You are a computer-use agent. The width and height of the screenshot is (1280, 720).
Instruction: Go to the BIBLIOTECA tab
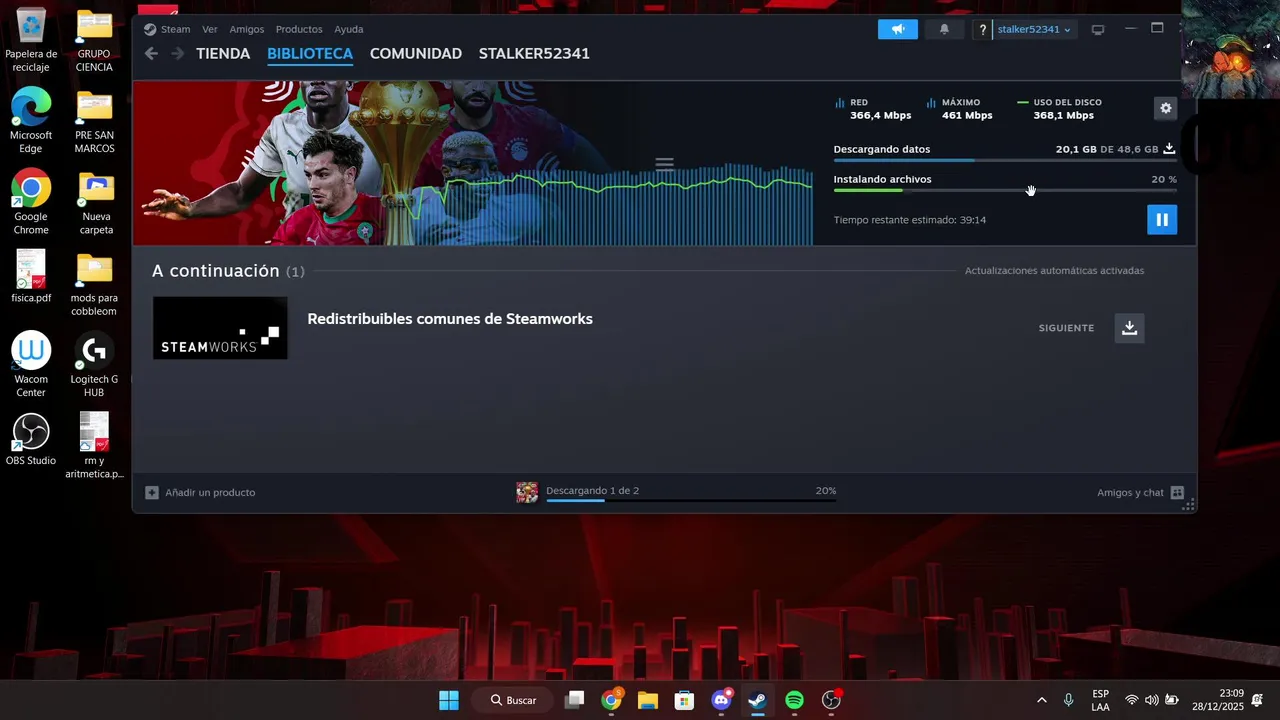point(310,54)
